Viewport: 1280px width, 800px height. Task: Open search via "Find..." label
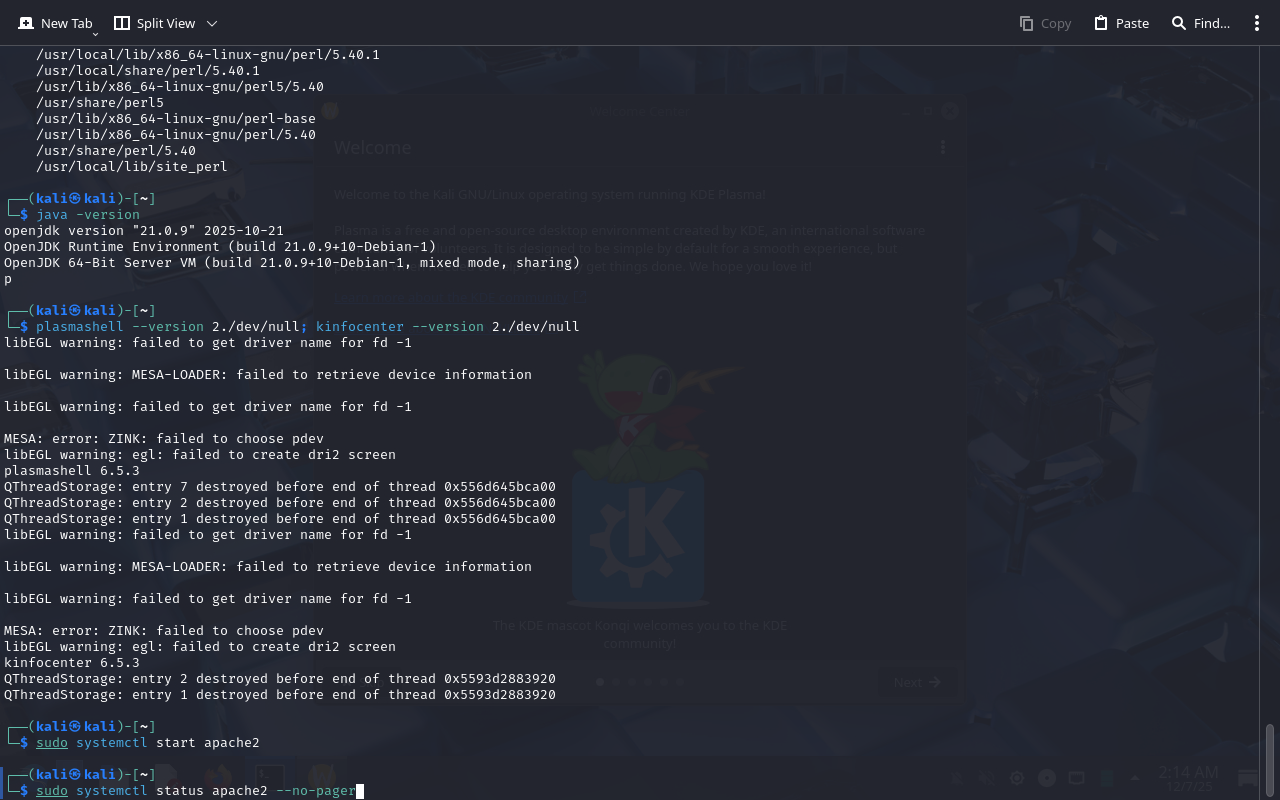(1212, 23)
